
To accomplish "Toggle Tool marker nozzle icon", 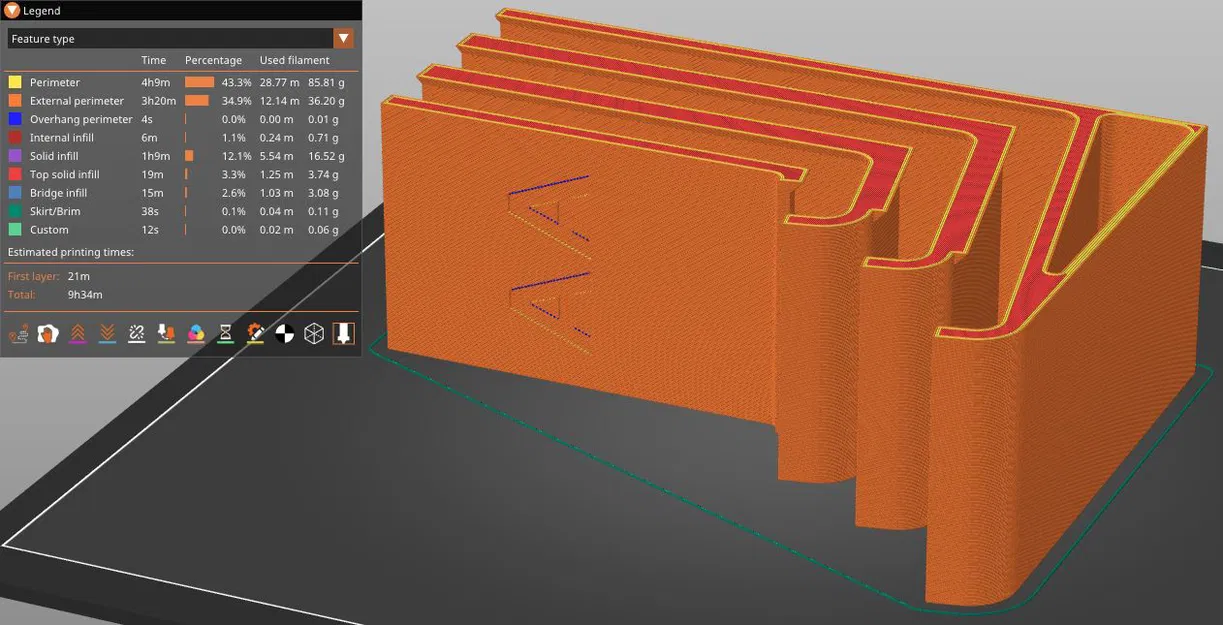I will (344, 334).
